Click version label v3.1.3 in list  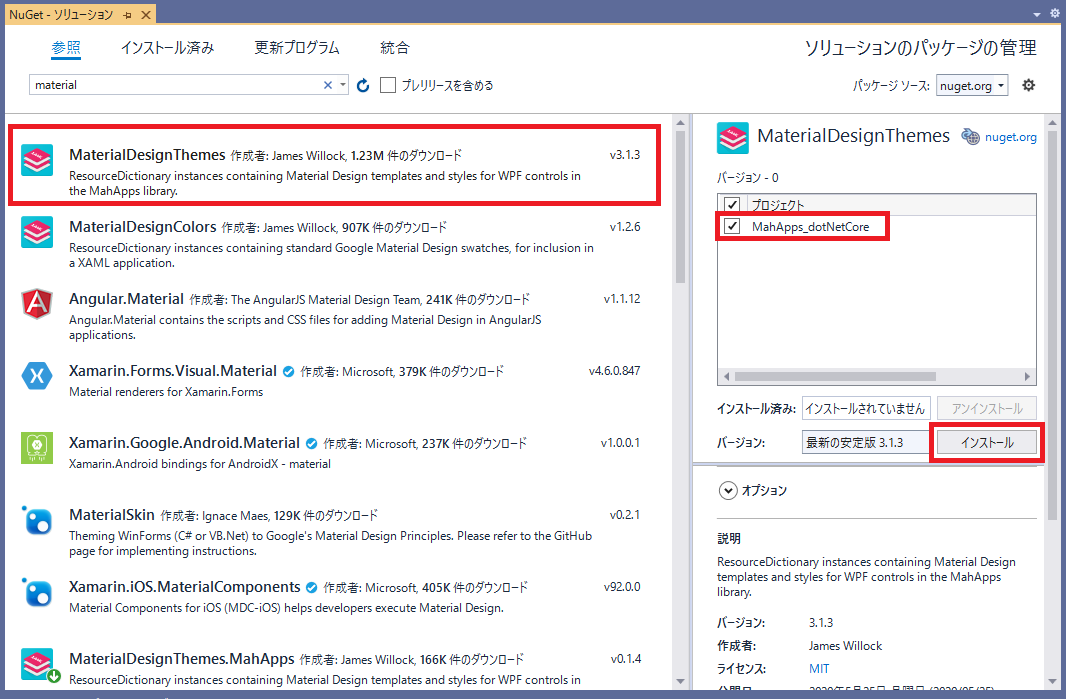point(625,155)
